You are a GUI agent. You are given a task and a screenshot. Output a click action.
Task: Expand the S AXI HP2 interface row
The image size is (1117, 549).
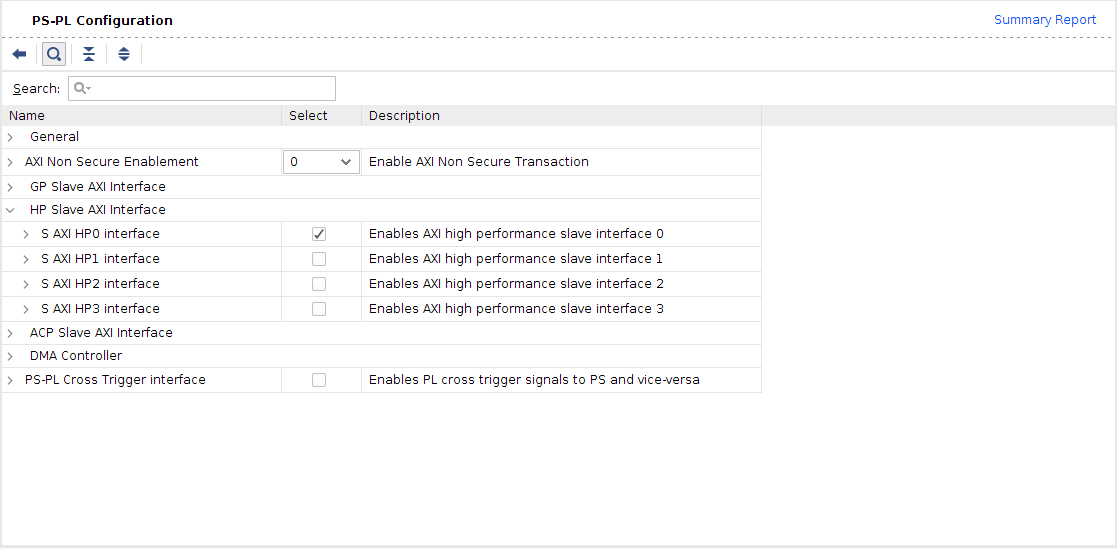coord(26,284)
